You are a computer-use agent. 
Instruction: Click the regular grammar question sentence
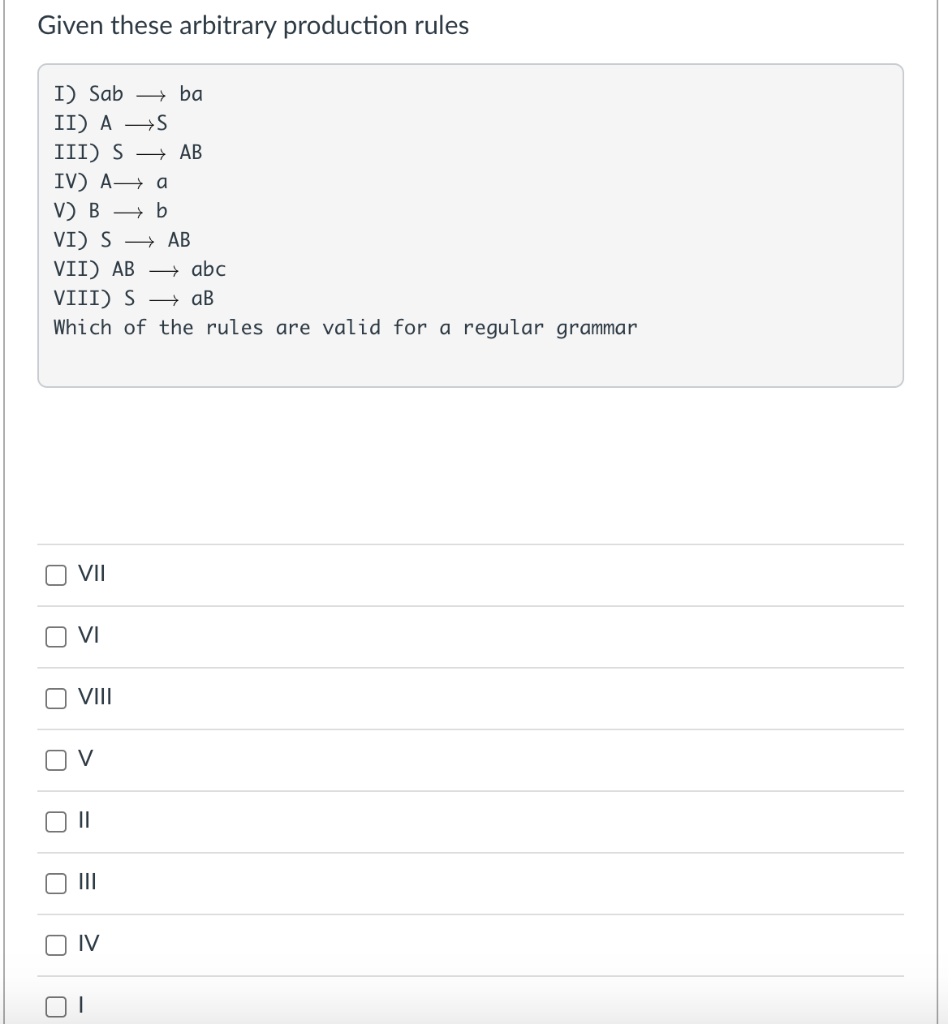pyautogui.click(x=345, y=326)
